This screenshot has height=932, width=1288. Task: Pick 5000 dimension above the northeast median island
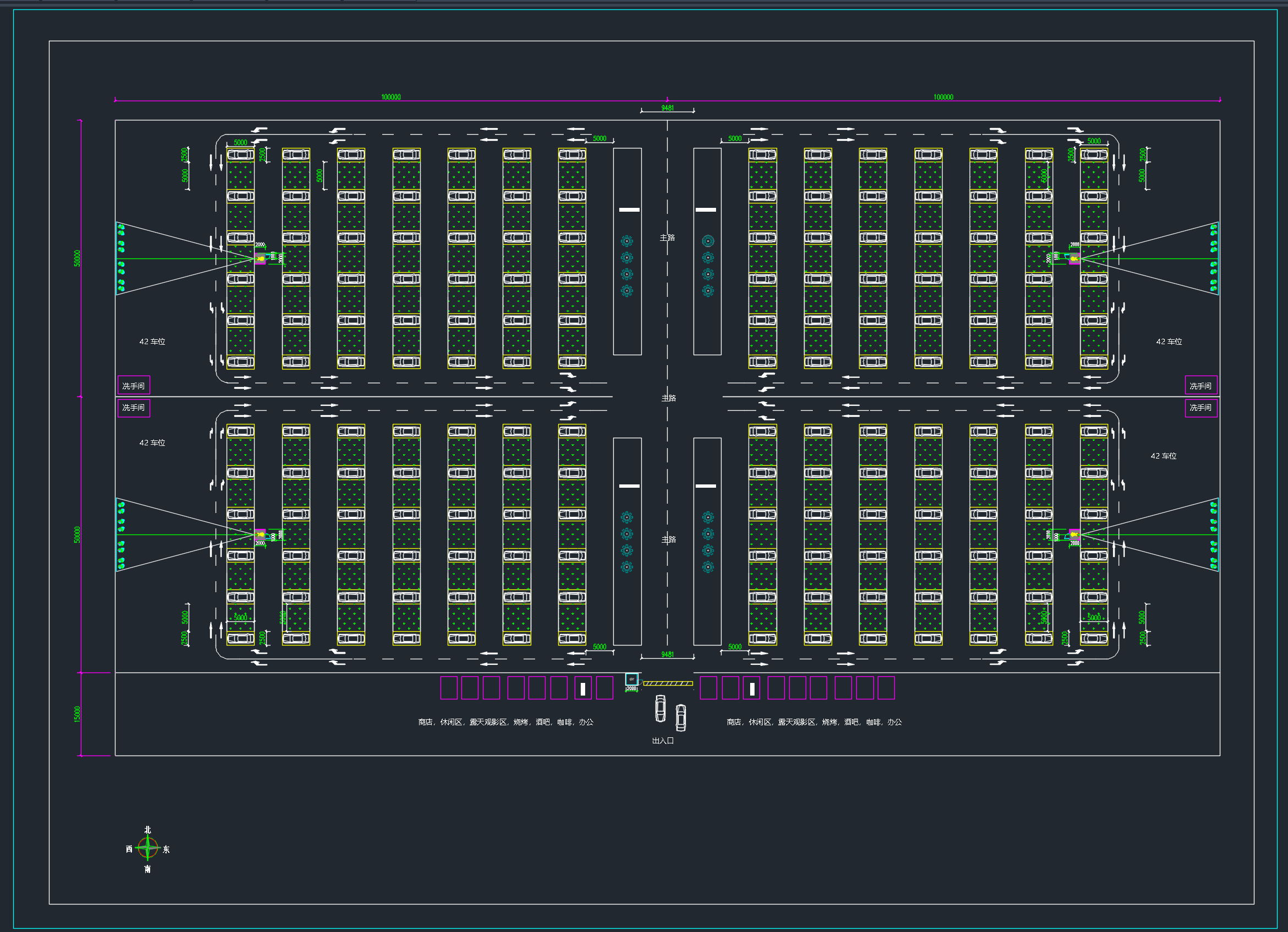[735, 138]
